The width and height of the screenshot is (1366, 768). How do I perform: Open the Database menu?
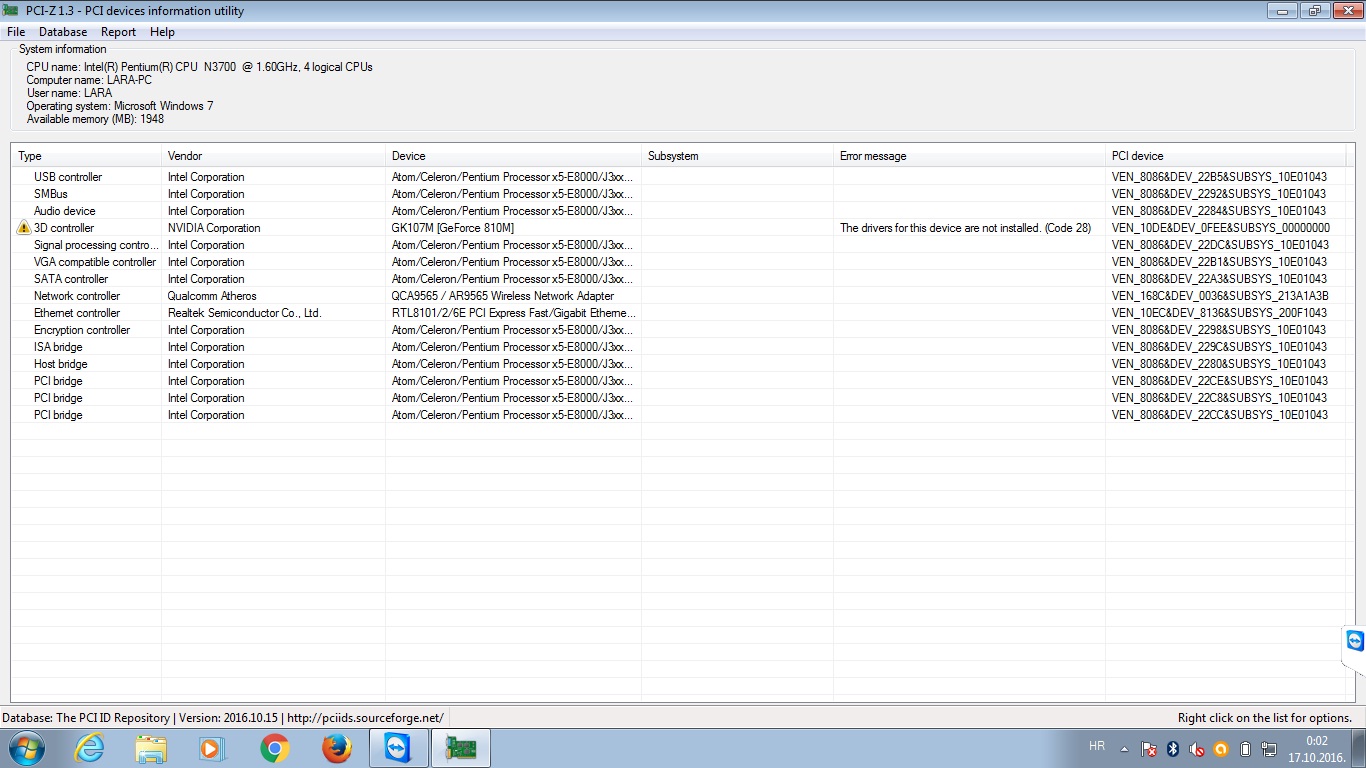[x=63, y=32]
